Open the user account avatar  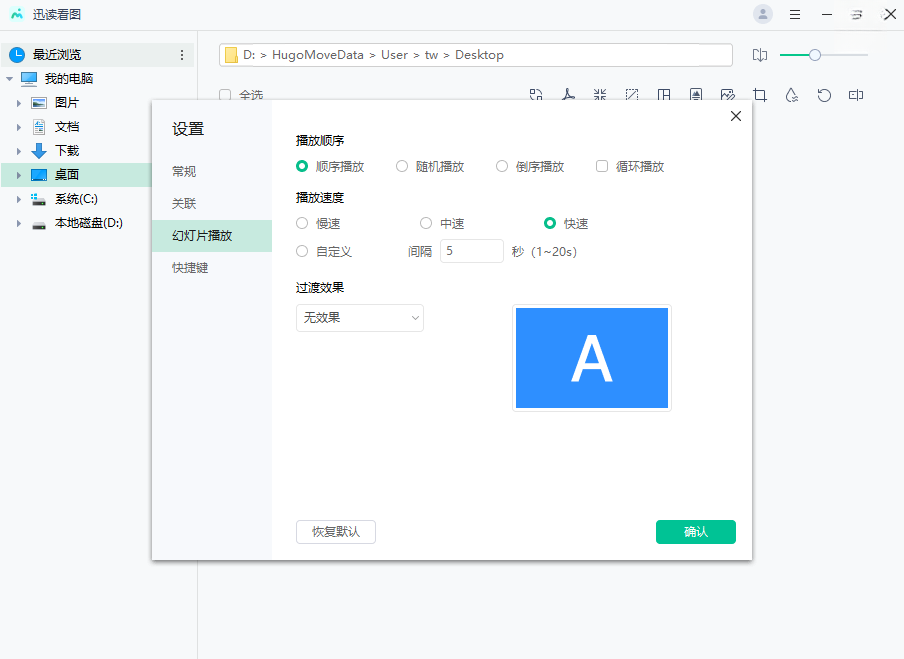[763, 14]
